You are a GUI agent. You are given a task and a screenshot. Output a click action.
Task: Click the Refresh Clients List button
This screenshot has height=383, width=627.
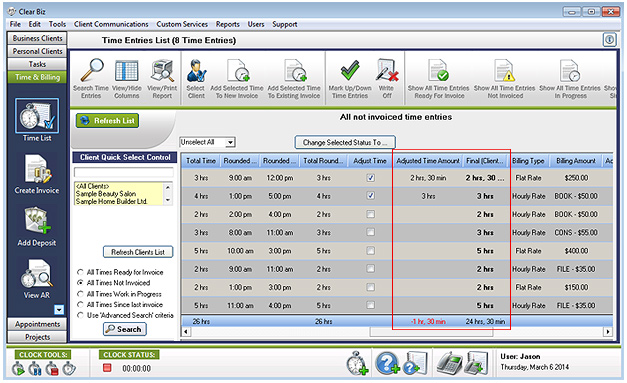pos(138,252)
